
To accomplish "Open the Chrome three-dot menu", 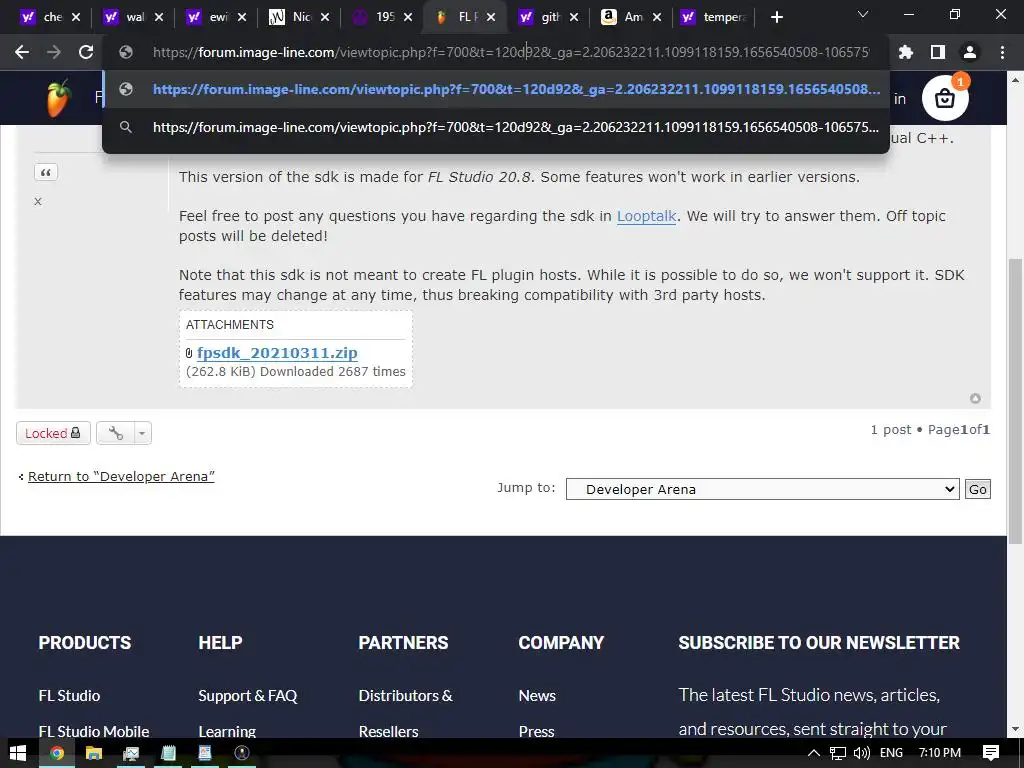I will (x=1002, y=52).
